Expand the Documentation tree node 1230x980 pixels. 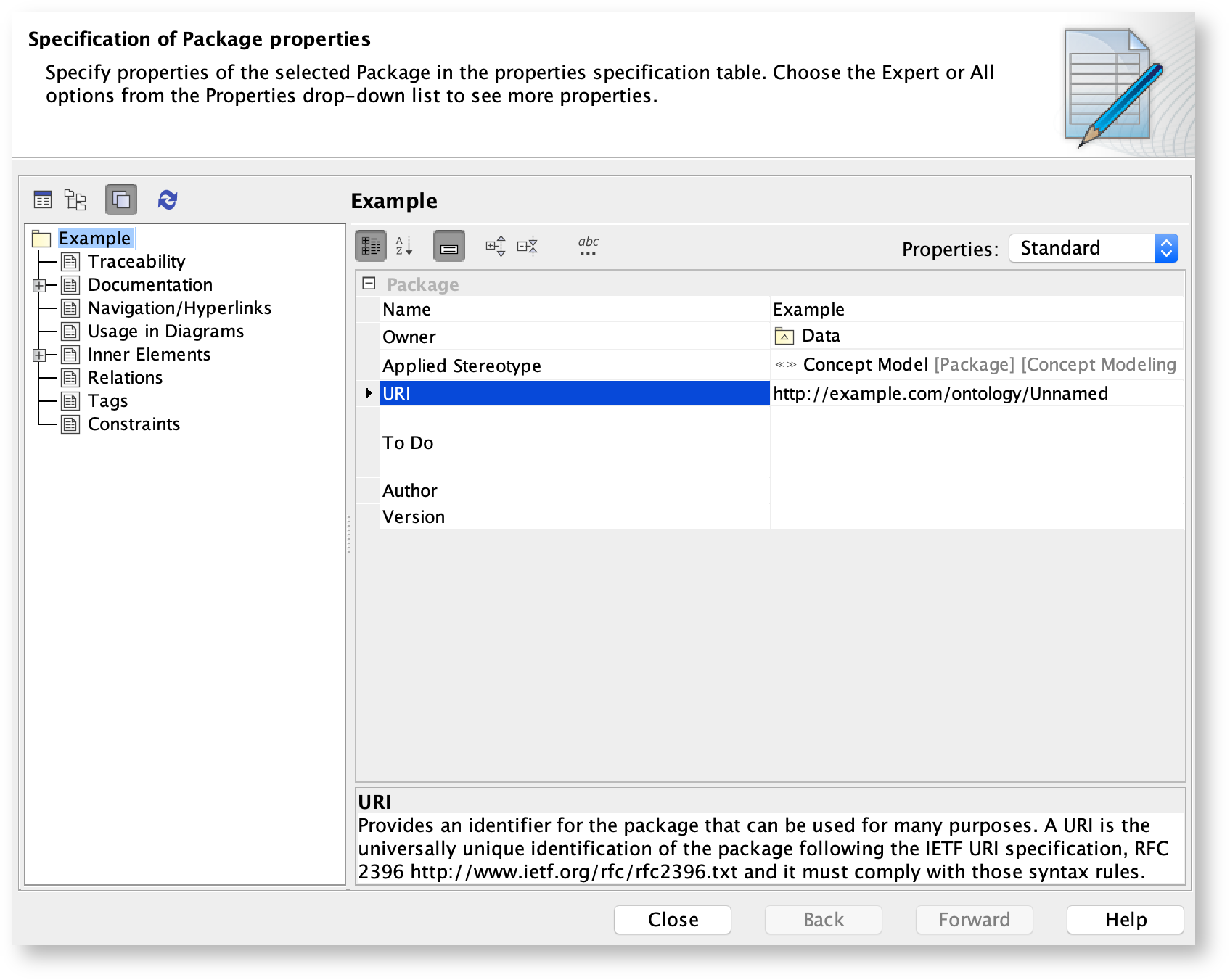pos(39,285)
